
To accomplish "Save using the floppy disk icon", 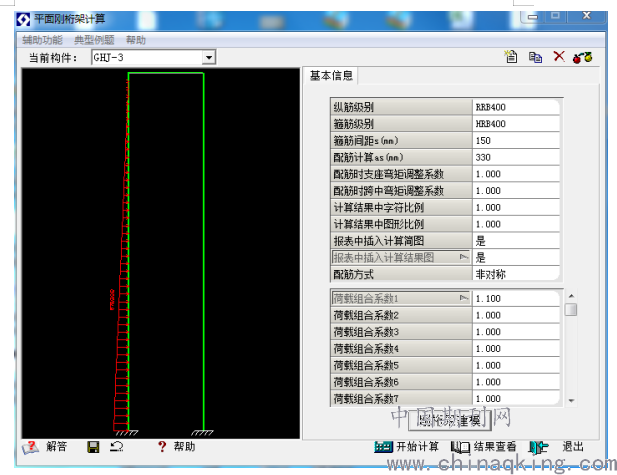I will pyautogui.click(x=93, y=447).
